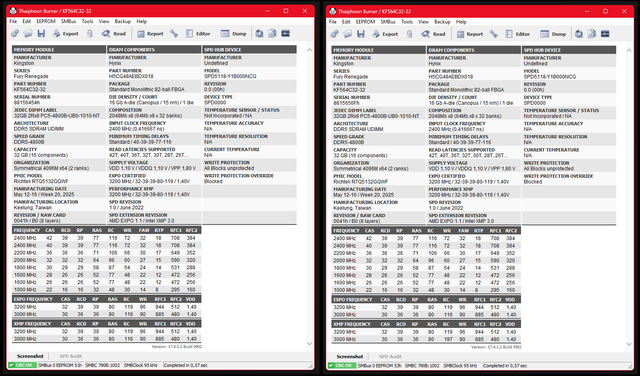Click 'DDR5 SDRAM UDIMM' architecture in right window

coord(358,129)
